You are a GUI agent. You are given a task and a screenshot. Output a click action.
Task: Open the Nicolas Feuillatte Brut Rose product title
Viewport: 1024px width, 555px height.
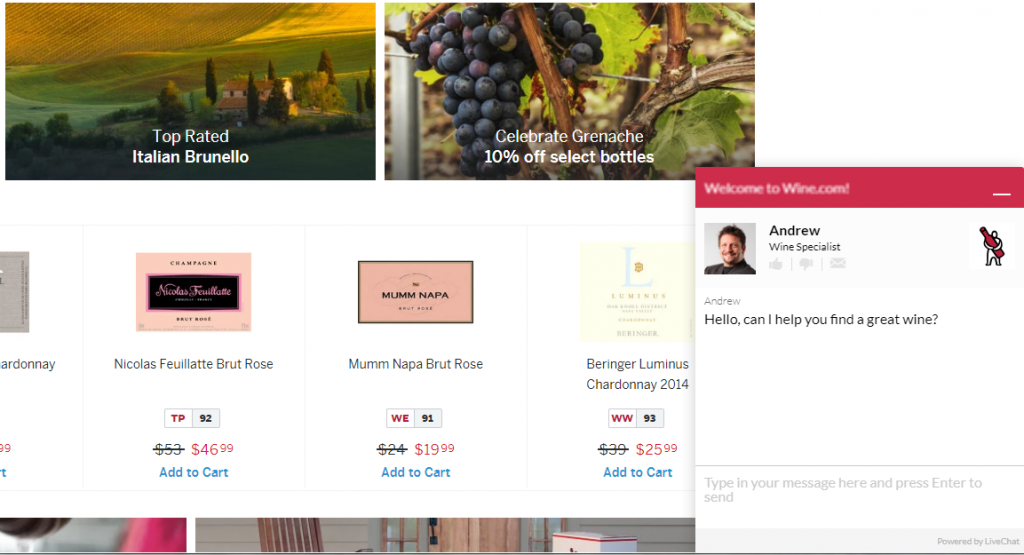click(x=193, y=364)
